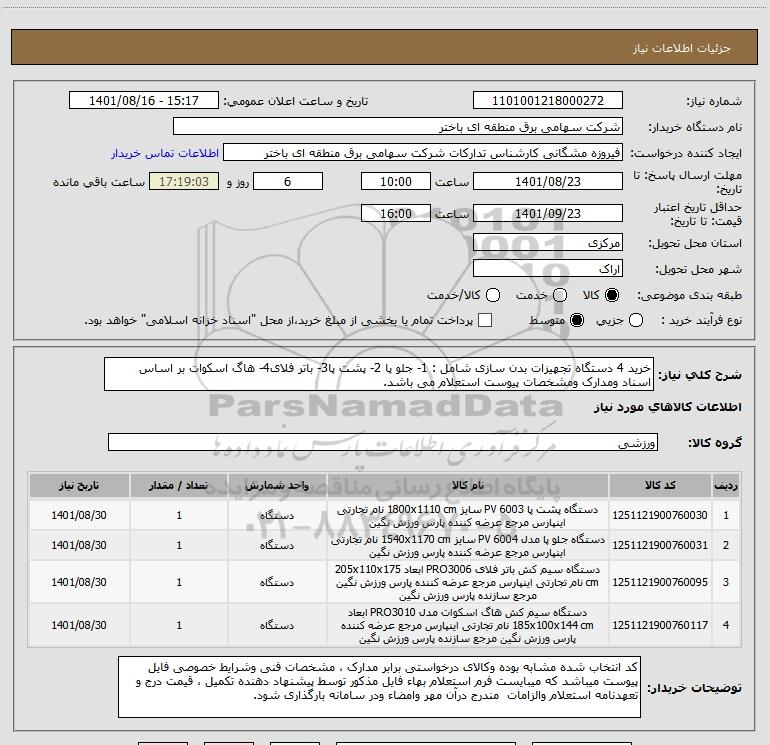Click the need date in row 4
770x745 pixels.
click(x=79, y=625)
